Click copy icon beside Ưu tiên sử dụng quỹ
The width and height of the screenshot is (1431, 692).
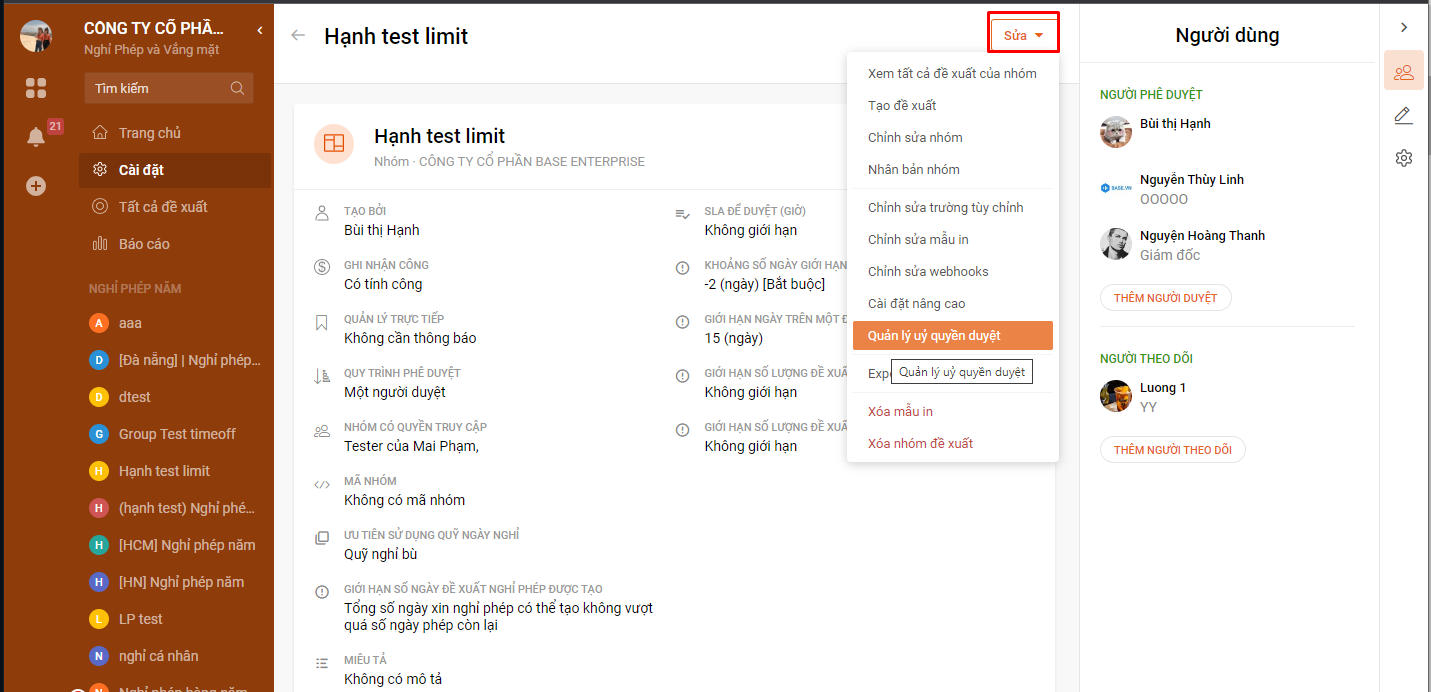(x=322, y=538)
